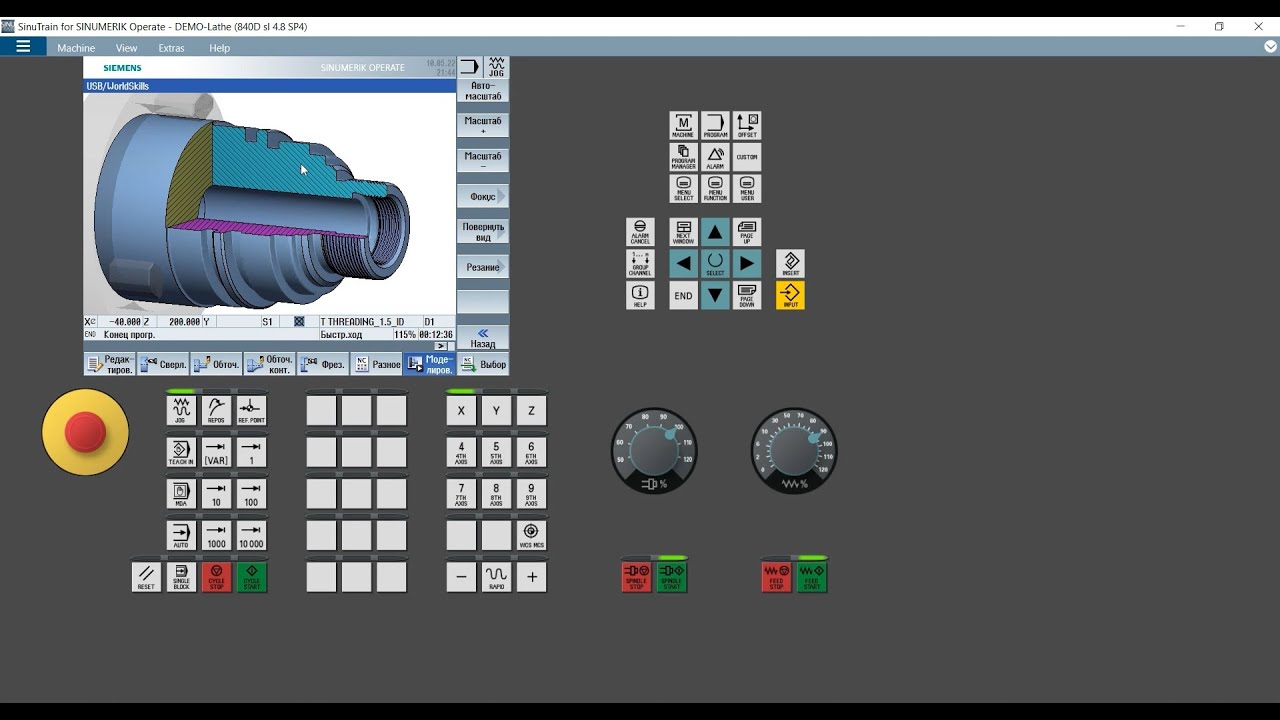Click the cursor up arrow key
Viewport: 1280px width, 720px height.
tap(715, 232)
